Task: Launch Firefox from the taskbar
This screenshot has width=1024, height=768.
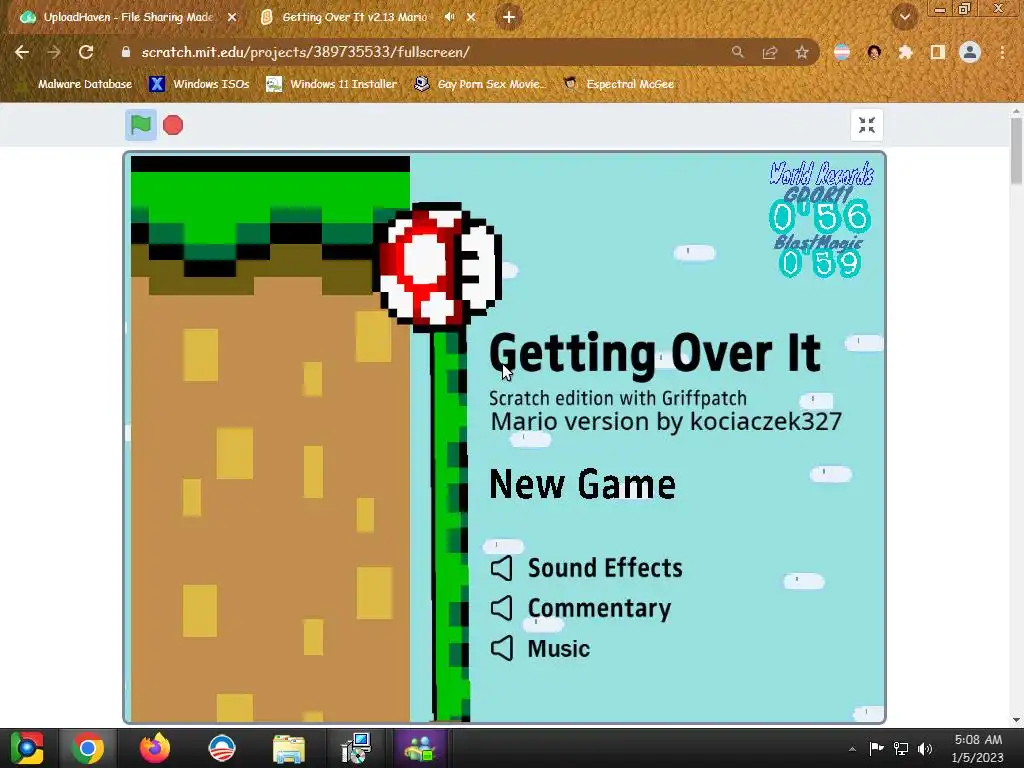Action: coord(155,748)
